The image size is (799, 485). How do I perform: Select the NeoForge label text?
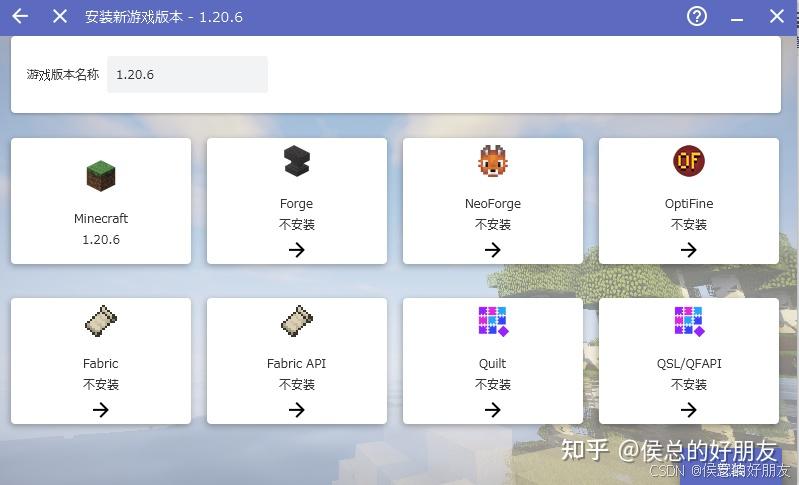492,204
